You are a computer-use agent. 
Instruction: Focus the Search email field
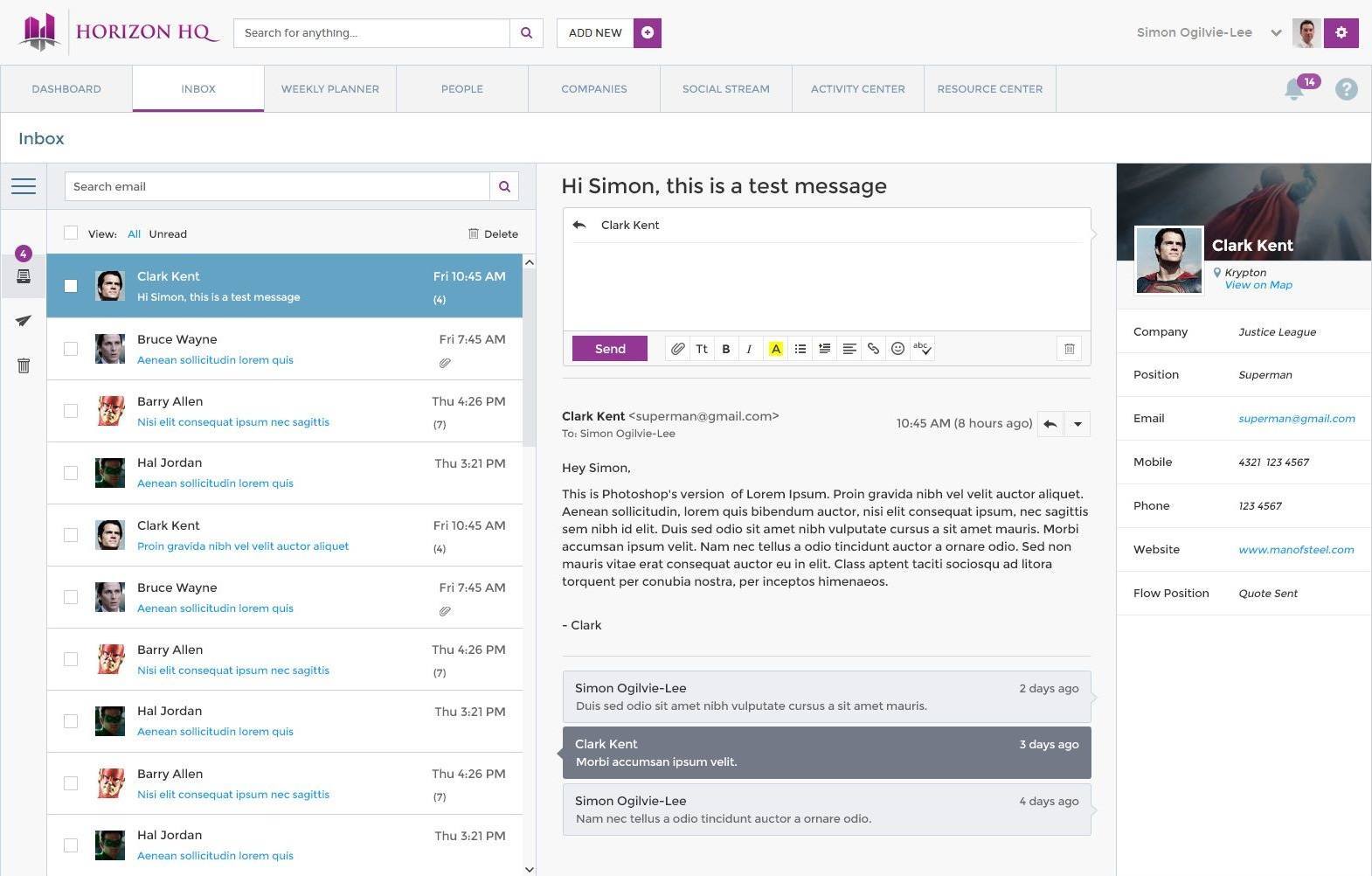point(277,186)
